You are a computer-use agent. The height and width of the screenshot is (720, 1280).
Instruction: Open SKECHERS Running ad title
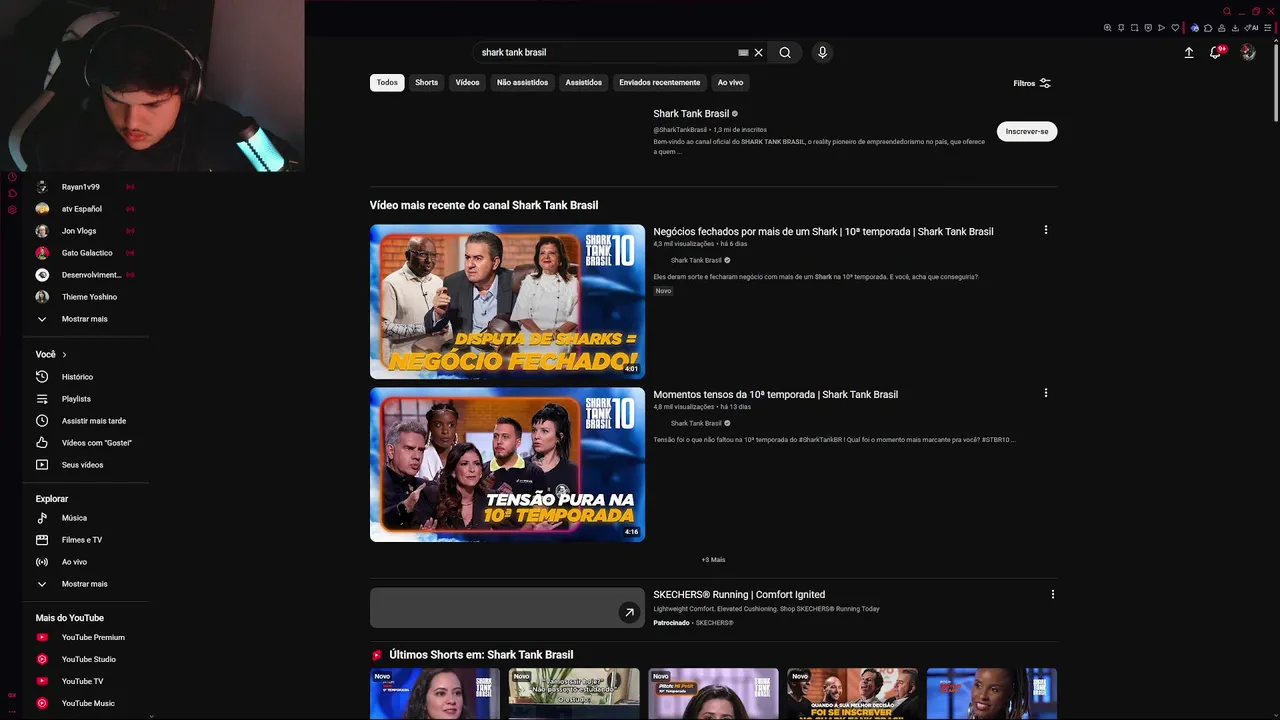point(739,594)
